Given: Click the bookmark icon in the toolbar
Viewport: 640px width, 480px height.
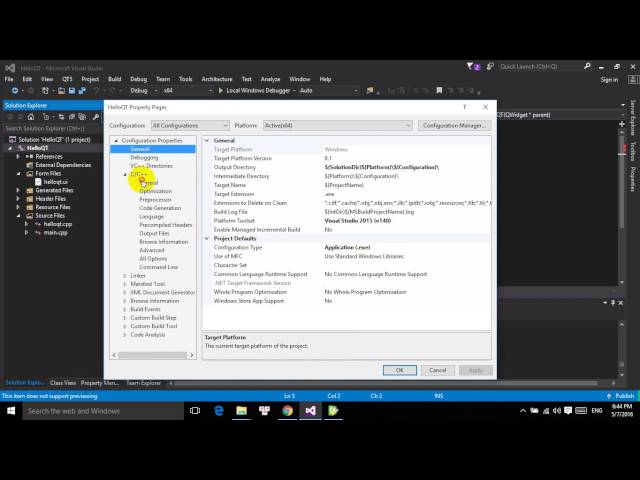Looking at the screenshot, I should 439,91.
